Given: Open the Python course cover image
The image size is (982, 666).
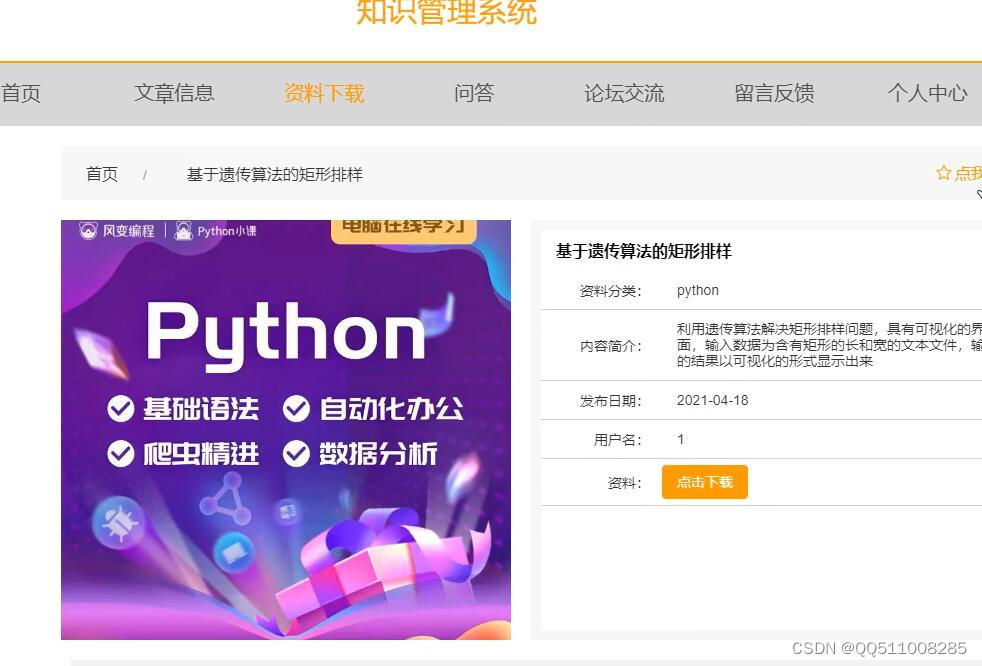Looking at the screenshot, I should [286, 430].
